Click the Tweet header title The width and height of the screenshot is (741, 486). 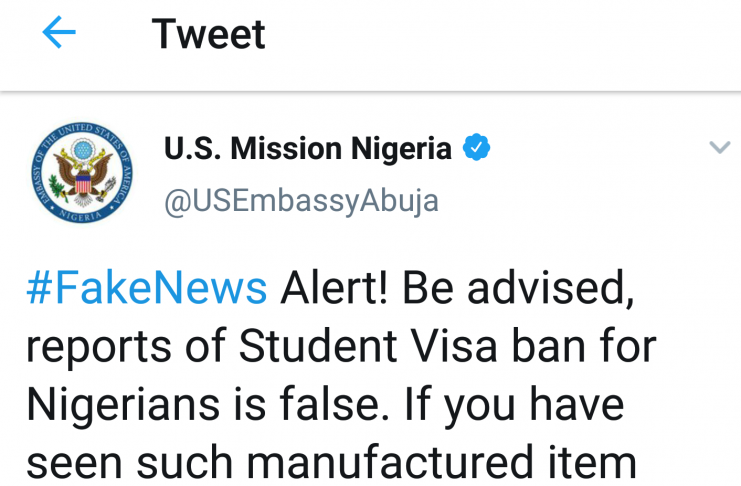(x=209, y=35)
